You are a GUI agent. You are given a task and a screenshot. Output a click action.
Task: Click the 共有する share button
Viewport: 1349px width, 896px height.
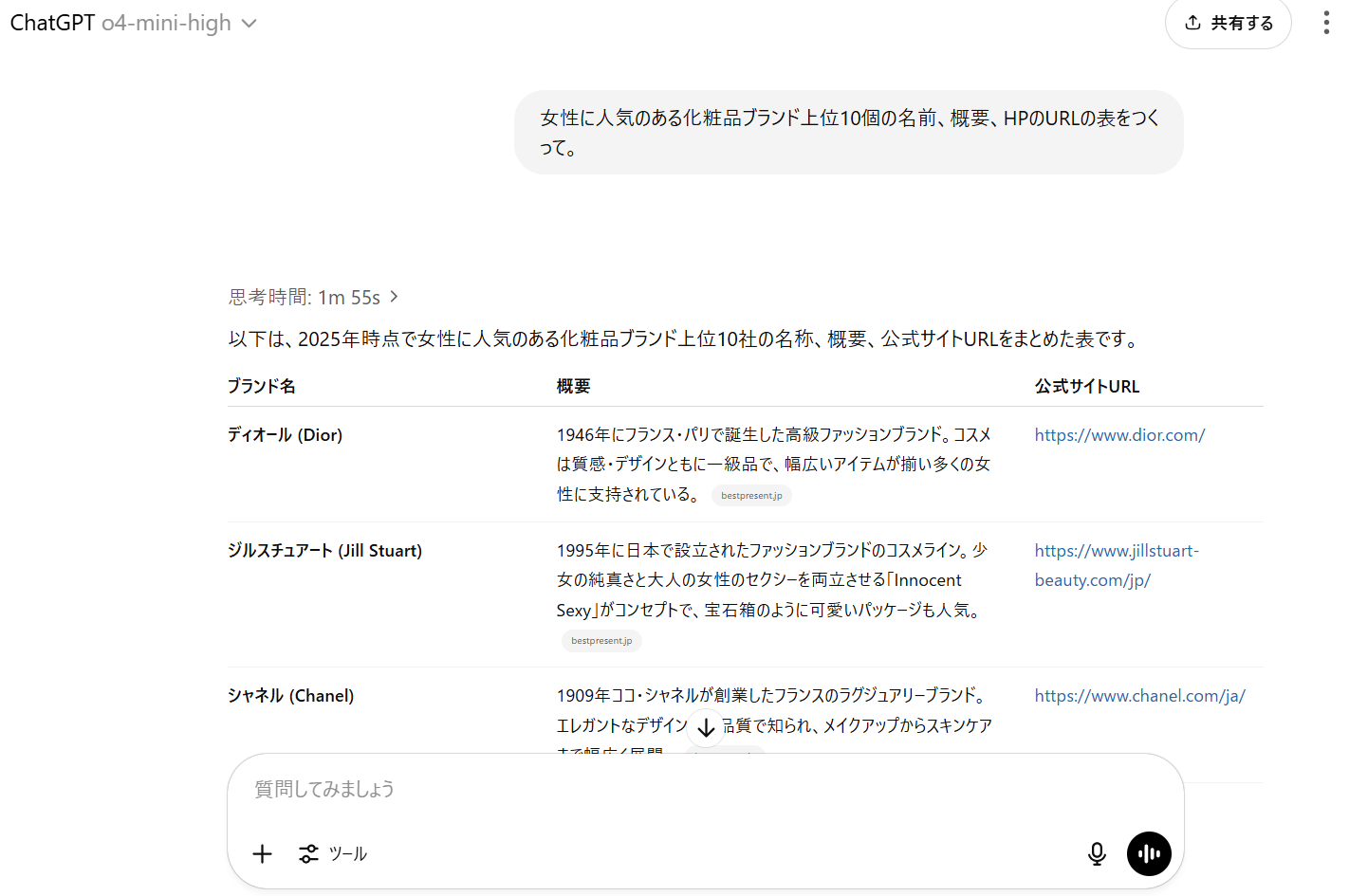(x=1229, y=24)
